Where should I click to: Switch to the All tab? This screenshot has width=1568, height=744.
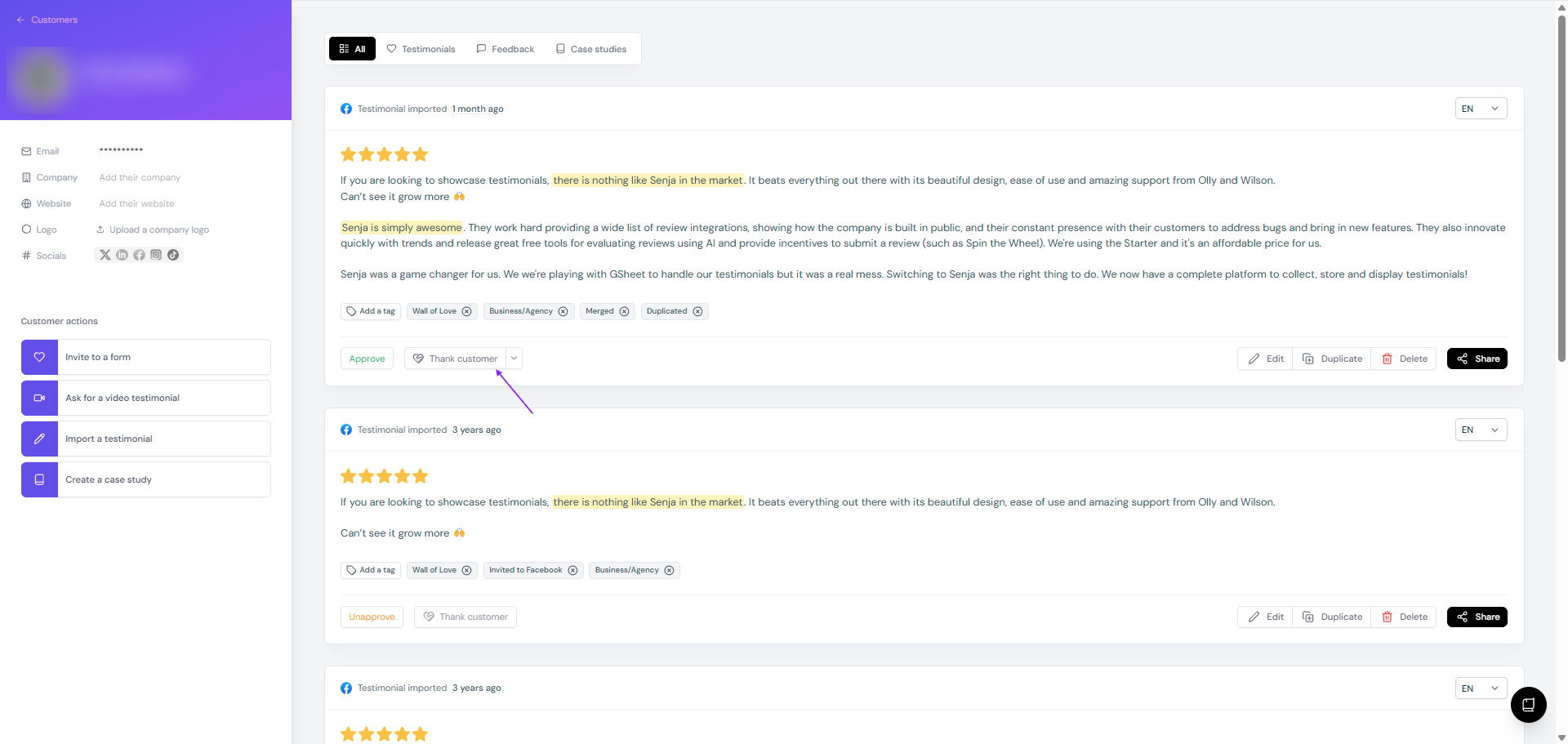(353, 49)
